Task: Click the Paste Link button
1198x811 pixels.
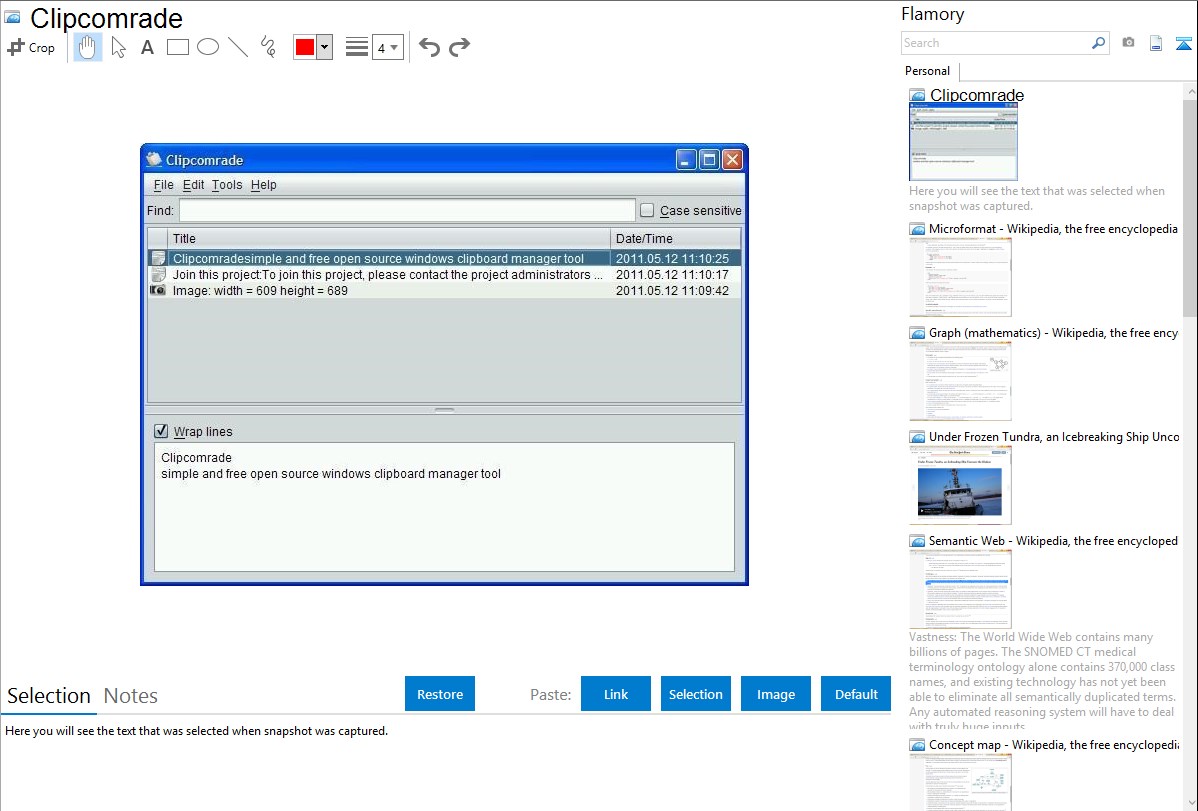Action: pyautogui.click(x=616, y=694)
